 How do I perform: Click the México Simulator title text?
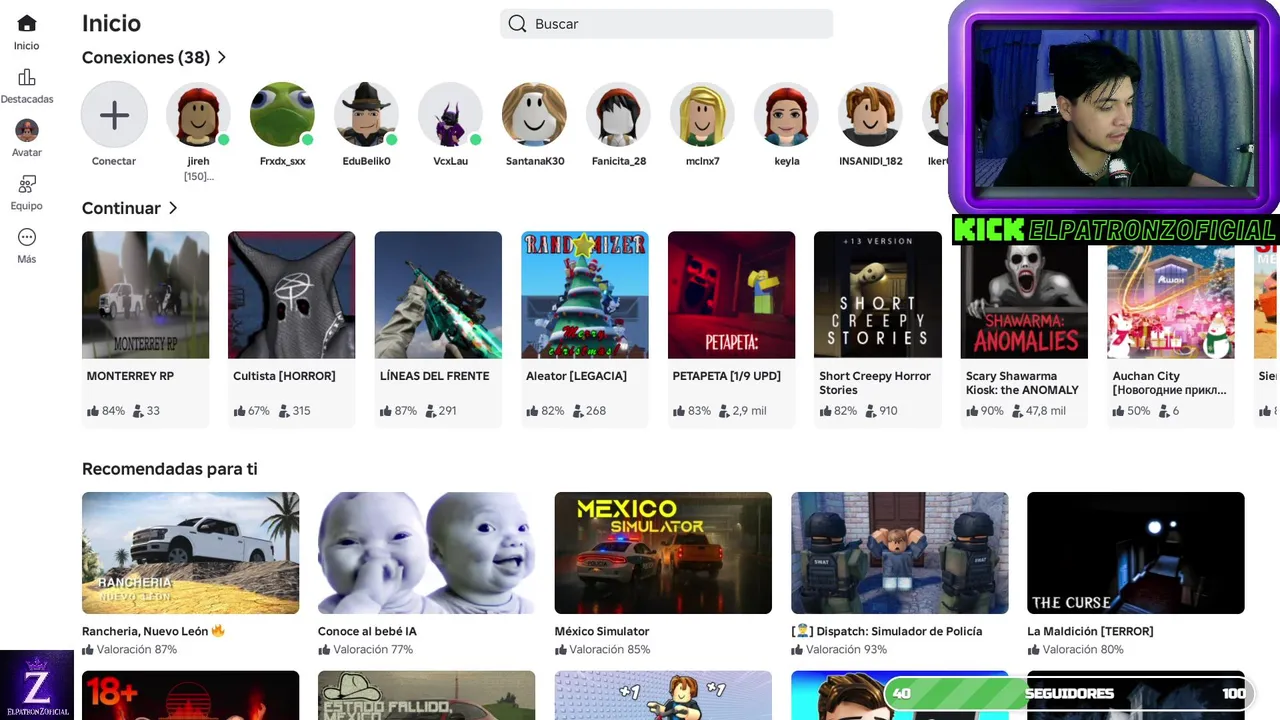point(602,631)
